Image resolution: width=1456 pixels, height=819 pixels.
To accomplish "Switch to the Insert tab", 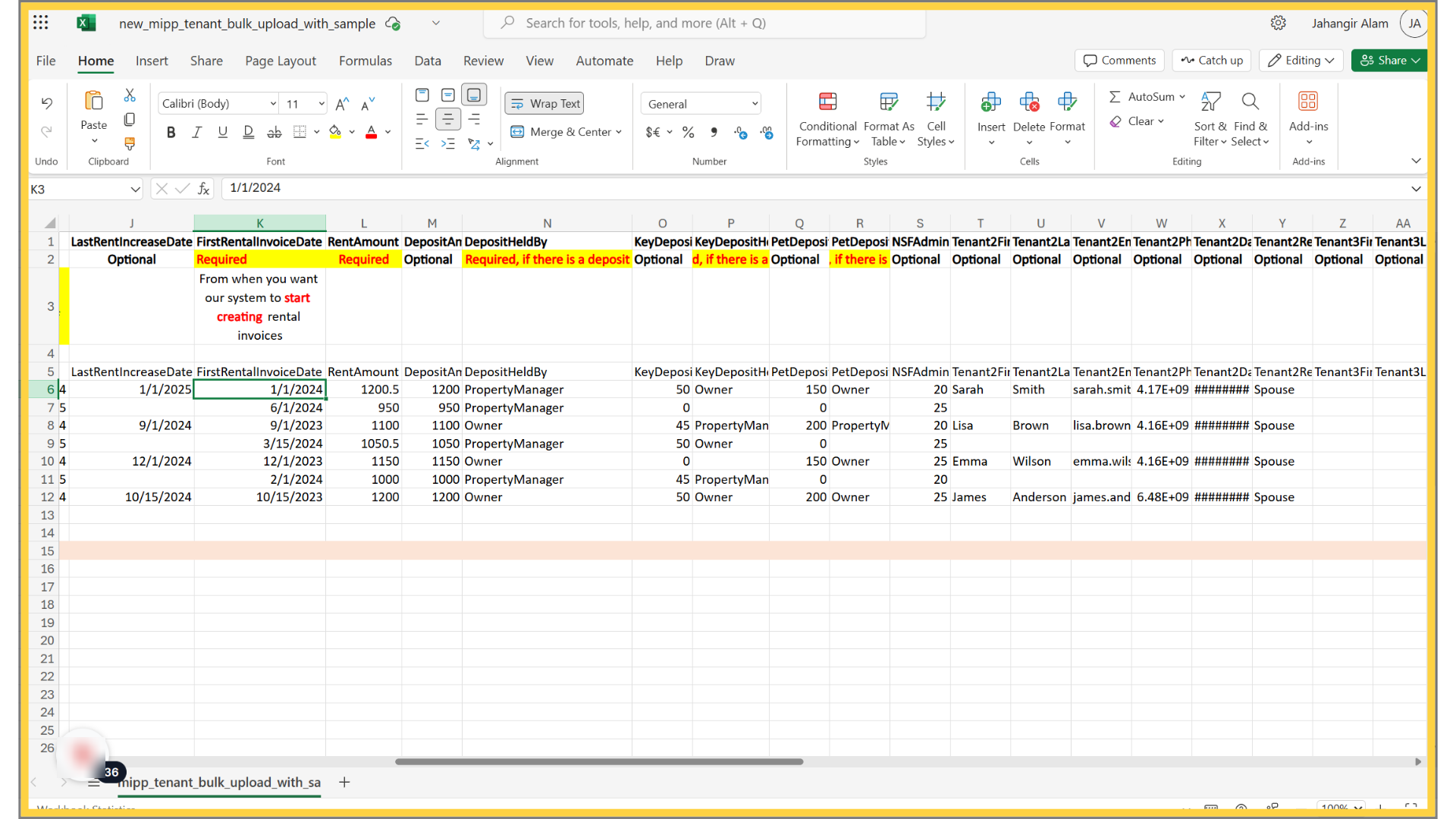I will 152,61.
